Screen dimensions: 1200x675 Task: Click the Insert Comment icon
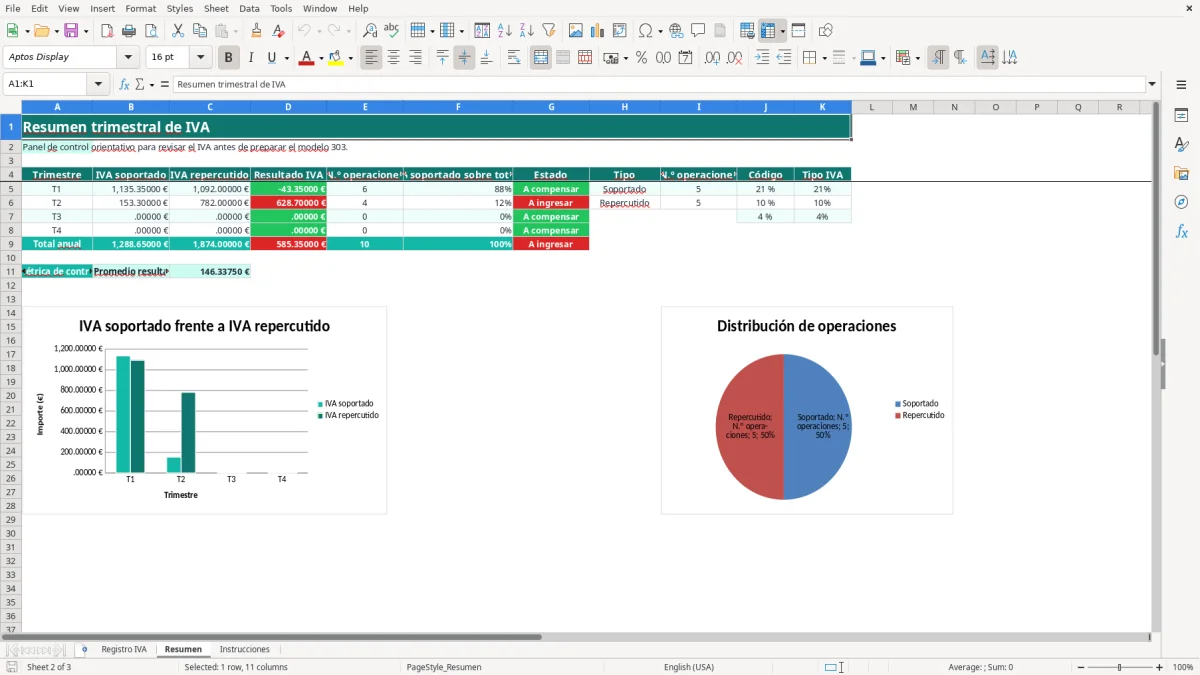[698, 31]
